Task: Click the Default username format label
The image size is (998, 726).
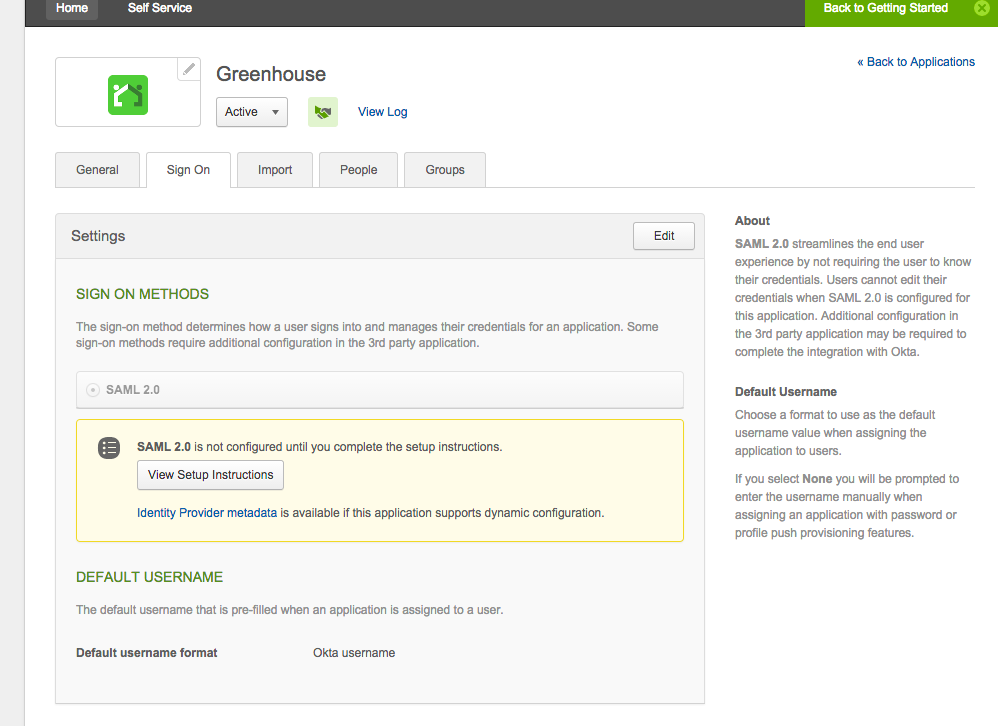Action: click(x=146, y=653)
